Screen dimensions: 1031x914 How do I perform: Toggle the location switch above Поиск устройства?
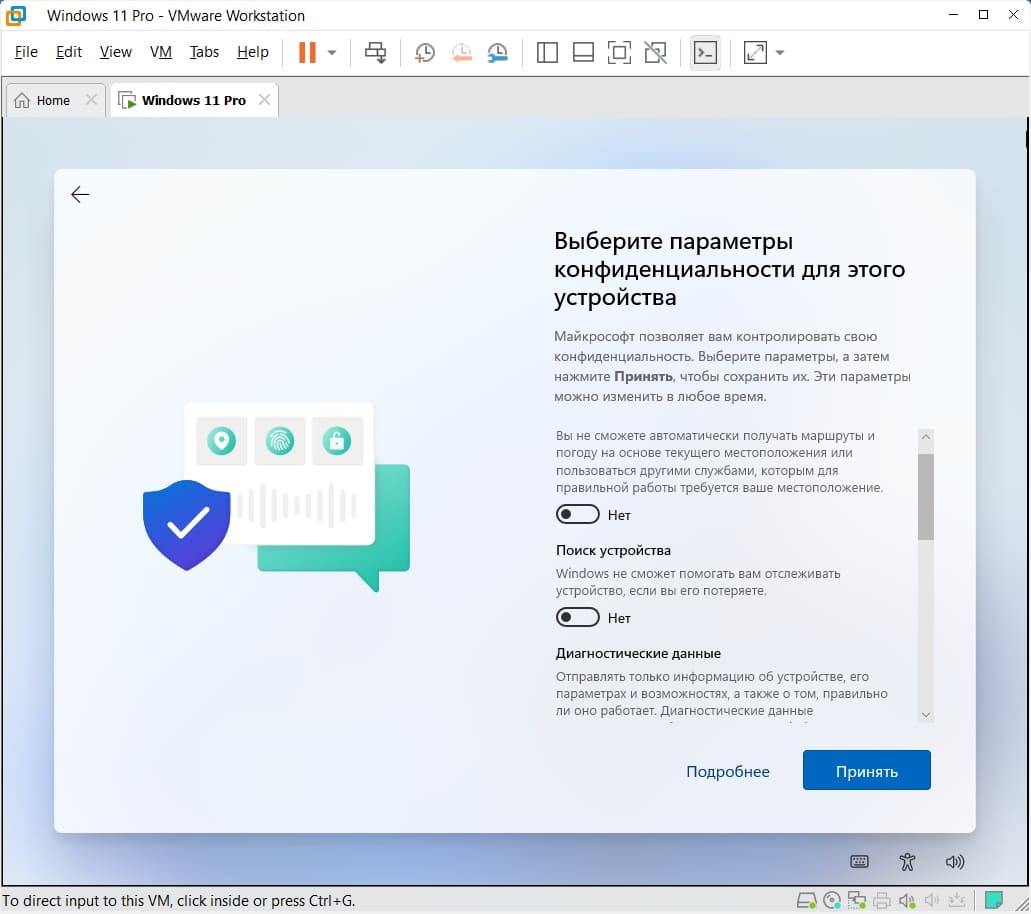577,514
